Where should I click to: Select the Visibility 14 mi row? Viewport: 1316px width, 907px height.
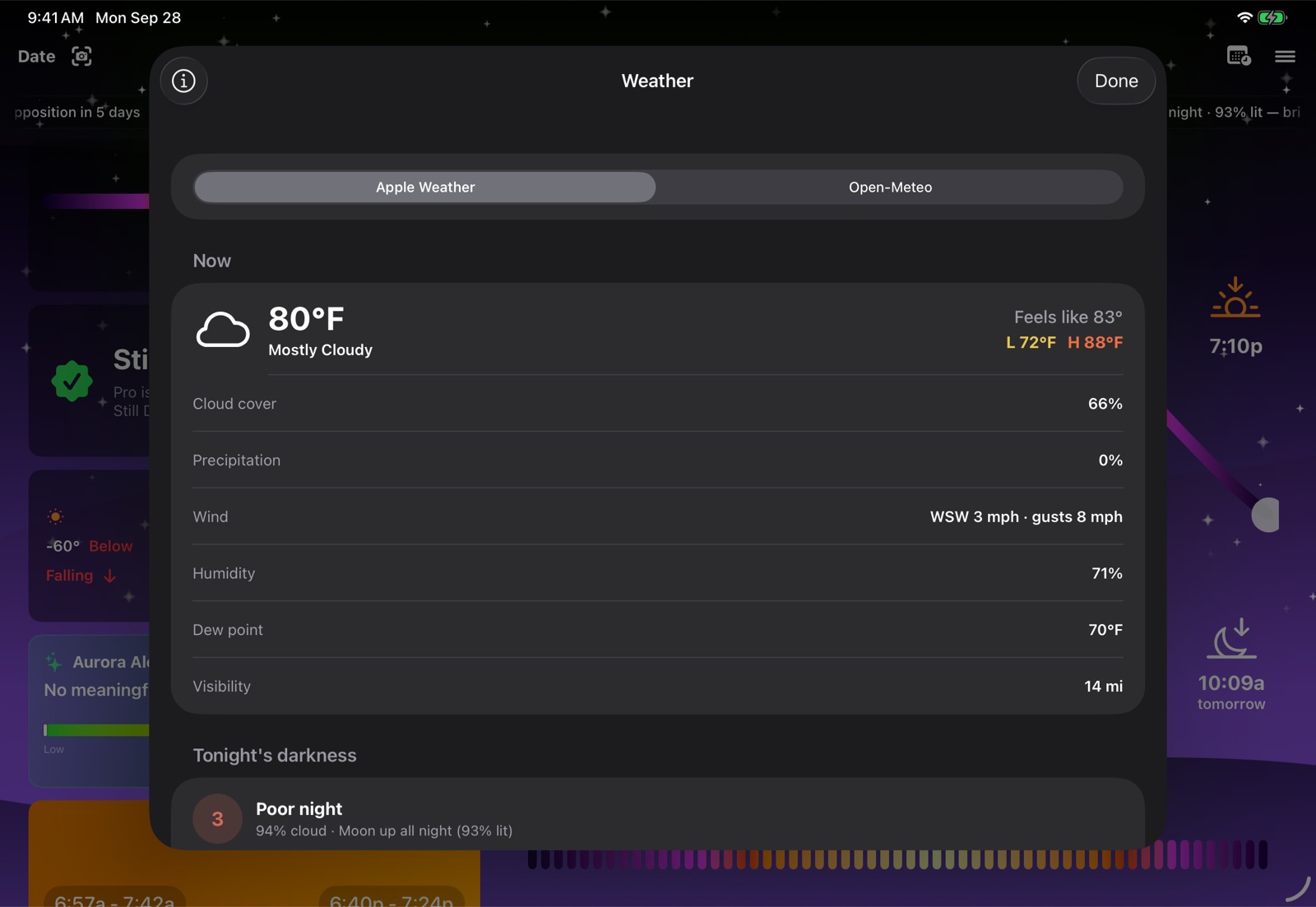click(x=657, y=686)
